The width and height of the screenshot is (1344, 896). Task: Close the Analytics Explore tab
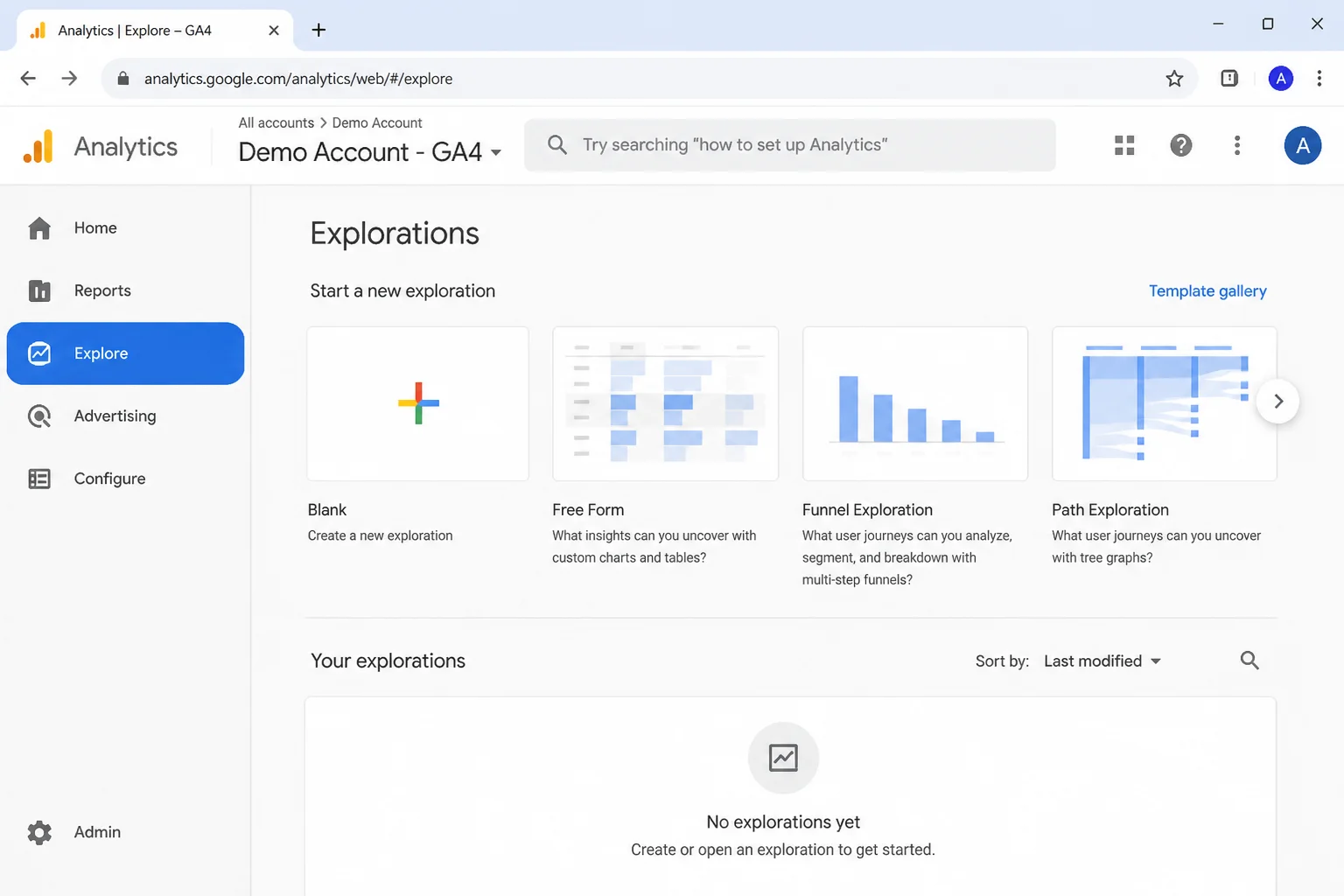(x=274, y=31)
